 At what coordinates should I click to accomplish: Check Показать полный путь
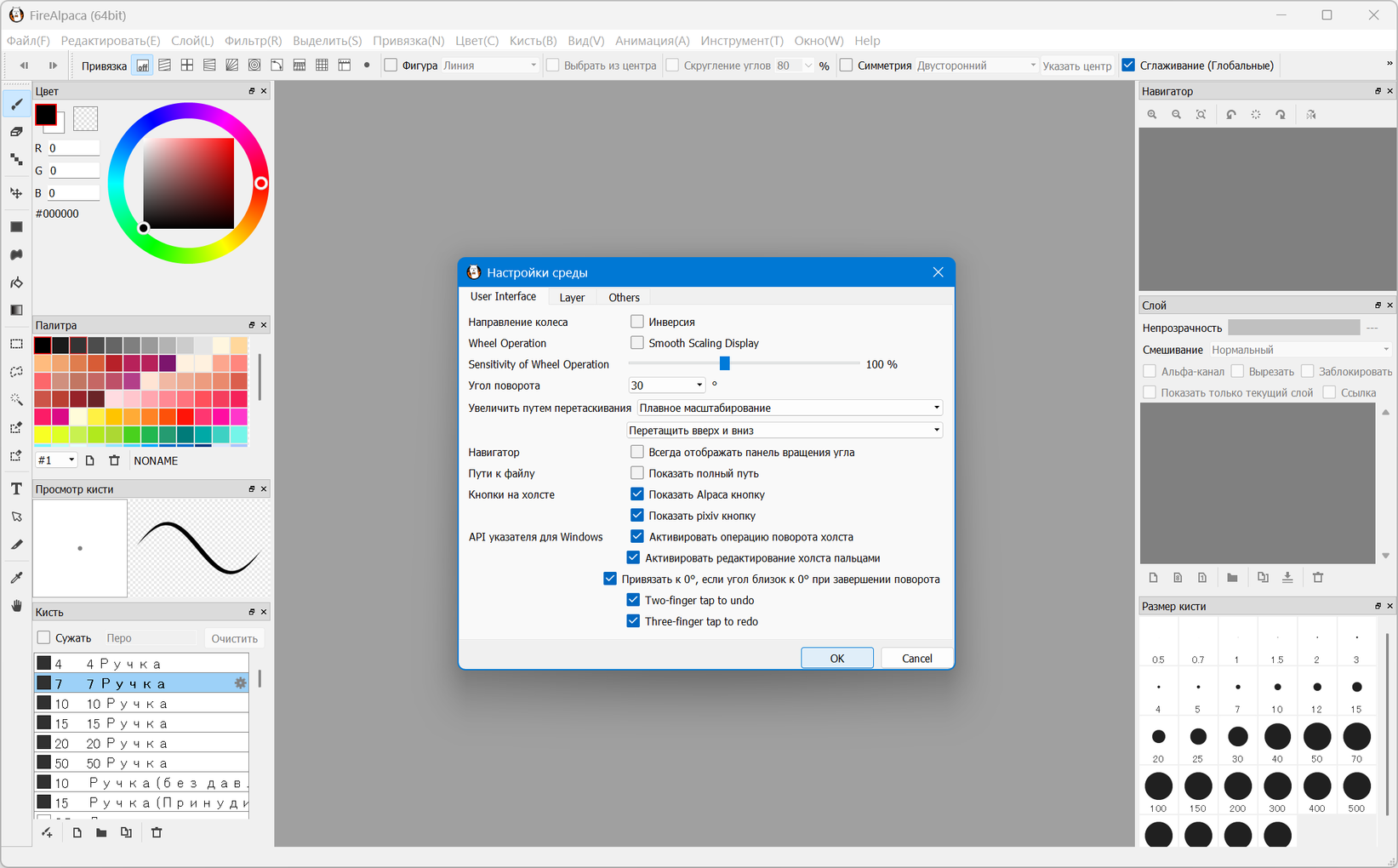point(636,473)
